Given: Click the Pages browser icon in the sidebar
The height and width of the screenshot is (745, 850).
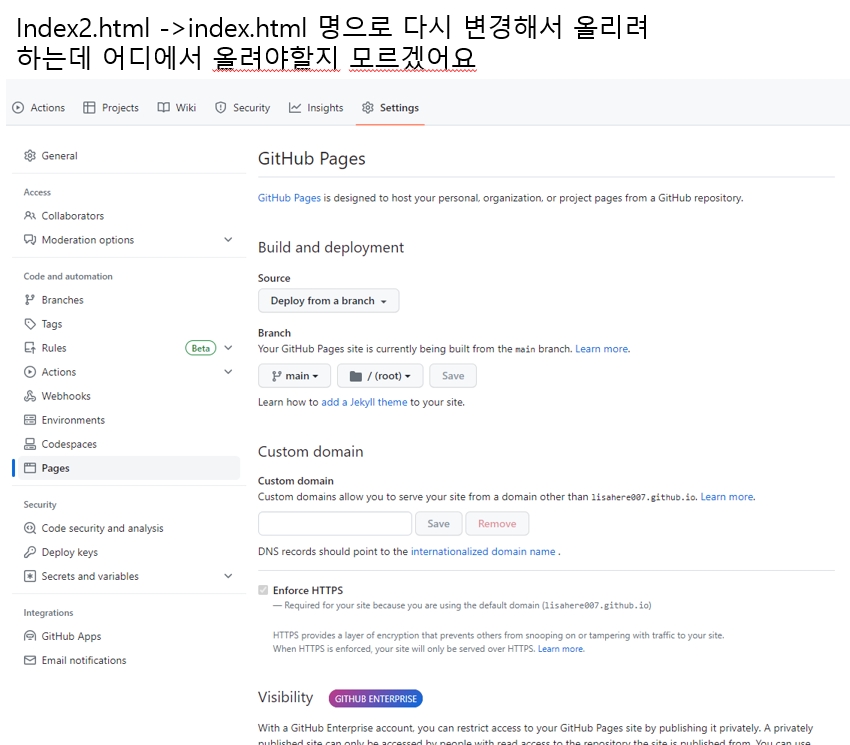Looking at the screenshot, I should pyautogui.click(x=30, y=468).
